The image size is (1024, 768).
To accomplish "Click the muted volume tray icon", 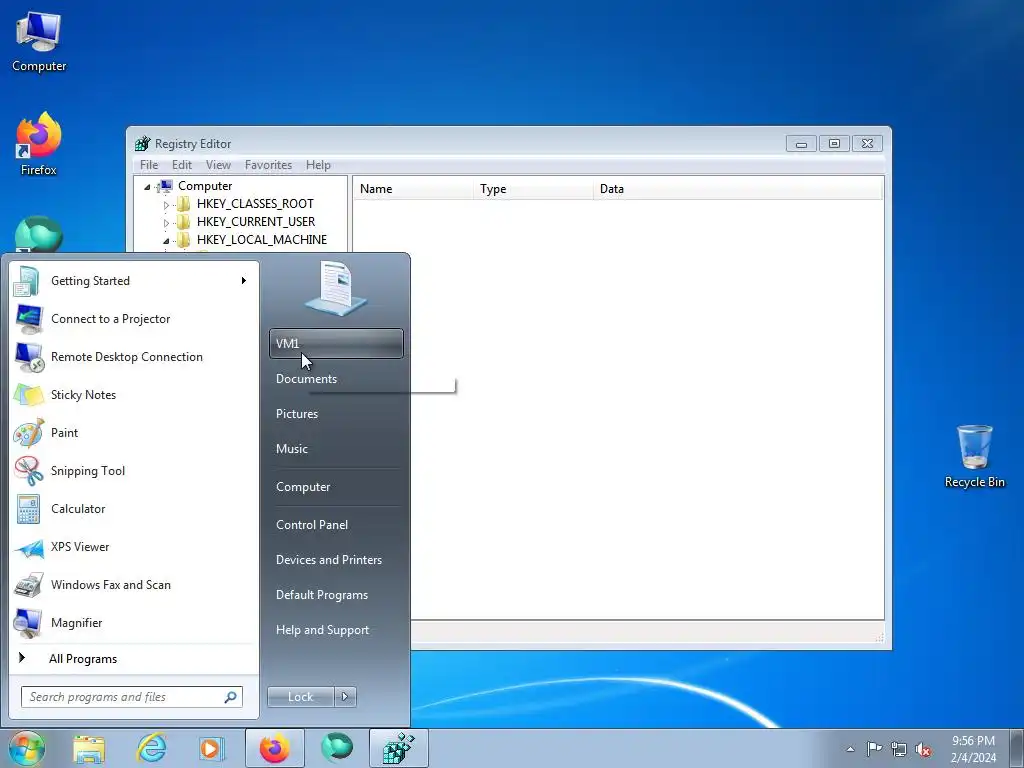I will click(x=923, y=749).
